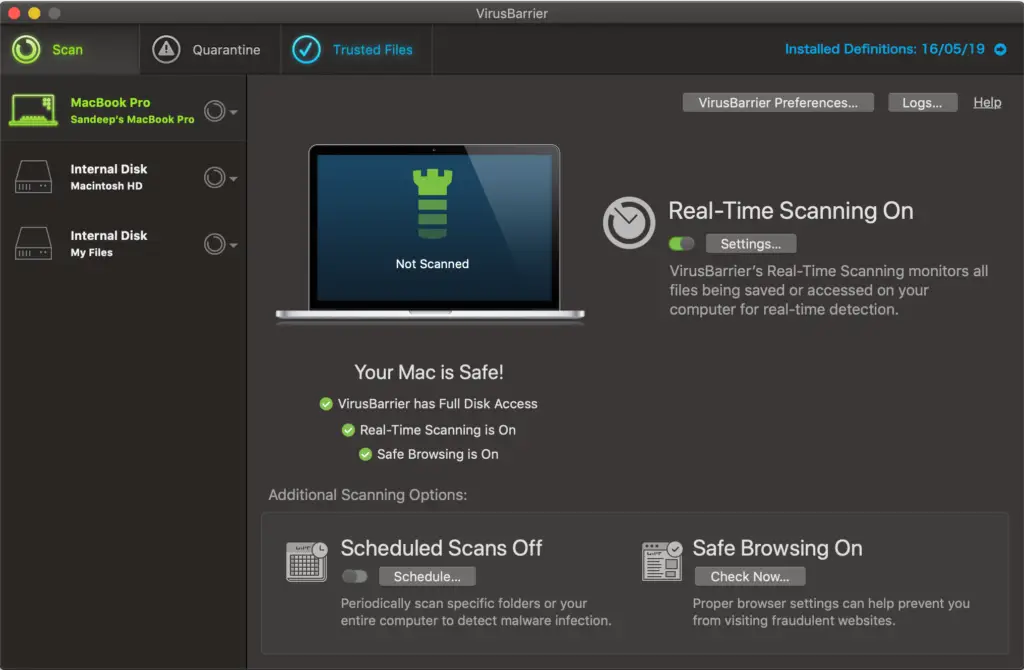1024x670 pixels.
Task: Click the My Files disk icon
Action: (x=33, y=244)
